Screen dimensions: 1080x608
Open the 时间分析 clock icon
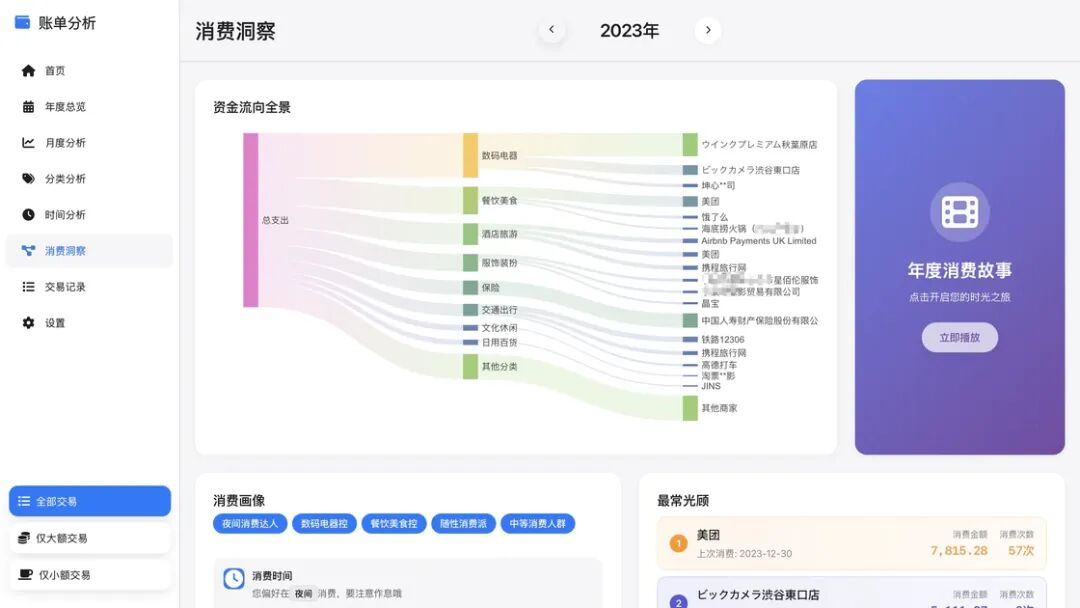(28, 215)
